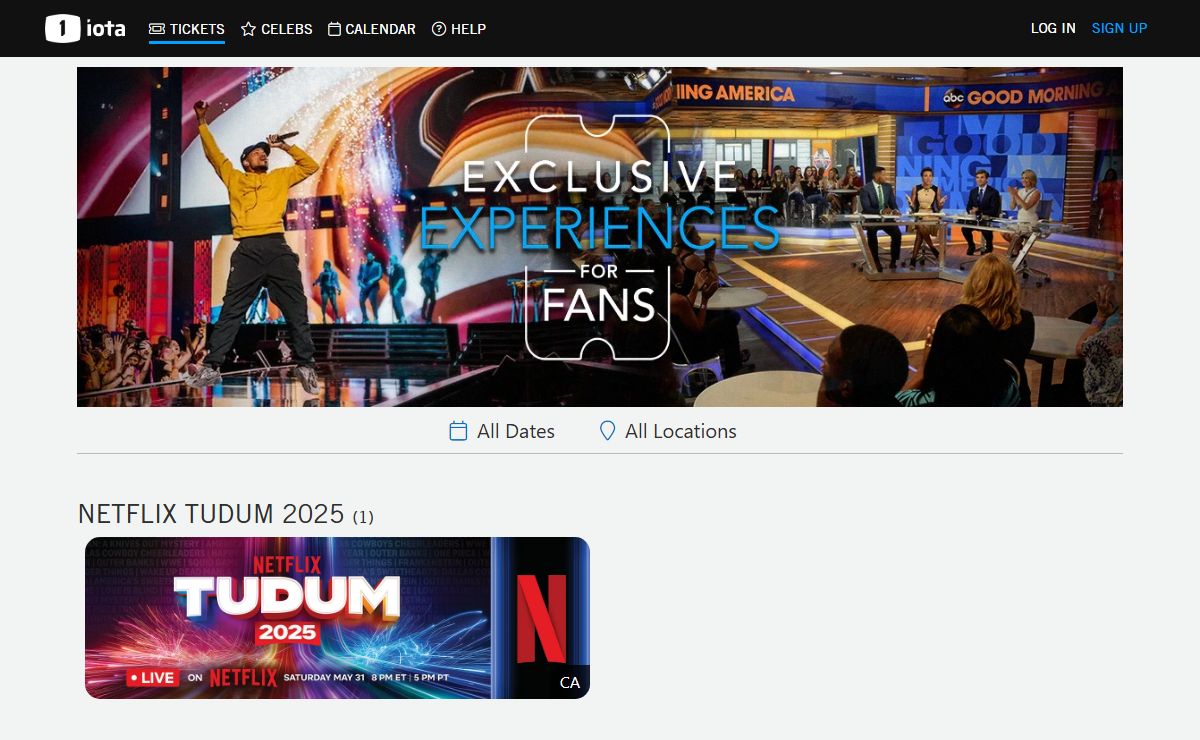Click the 1iota logo in the header
The height and width of the screenshot is (740, 1200).
click(x=85, y=28)
